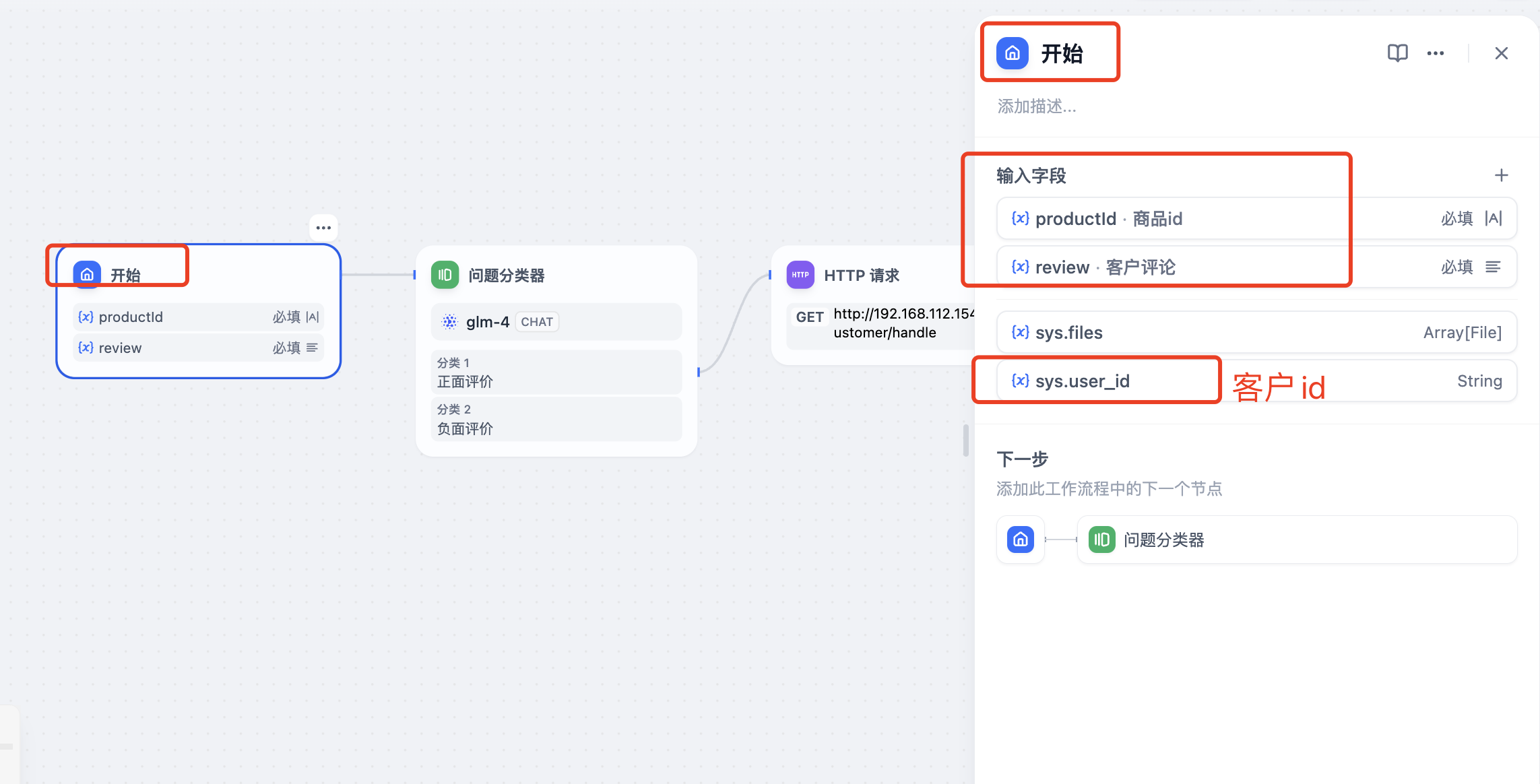
Task: Toggle 必填 on the review input field
Action: coord(1456,267)
